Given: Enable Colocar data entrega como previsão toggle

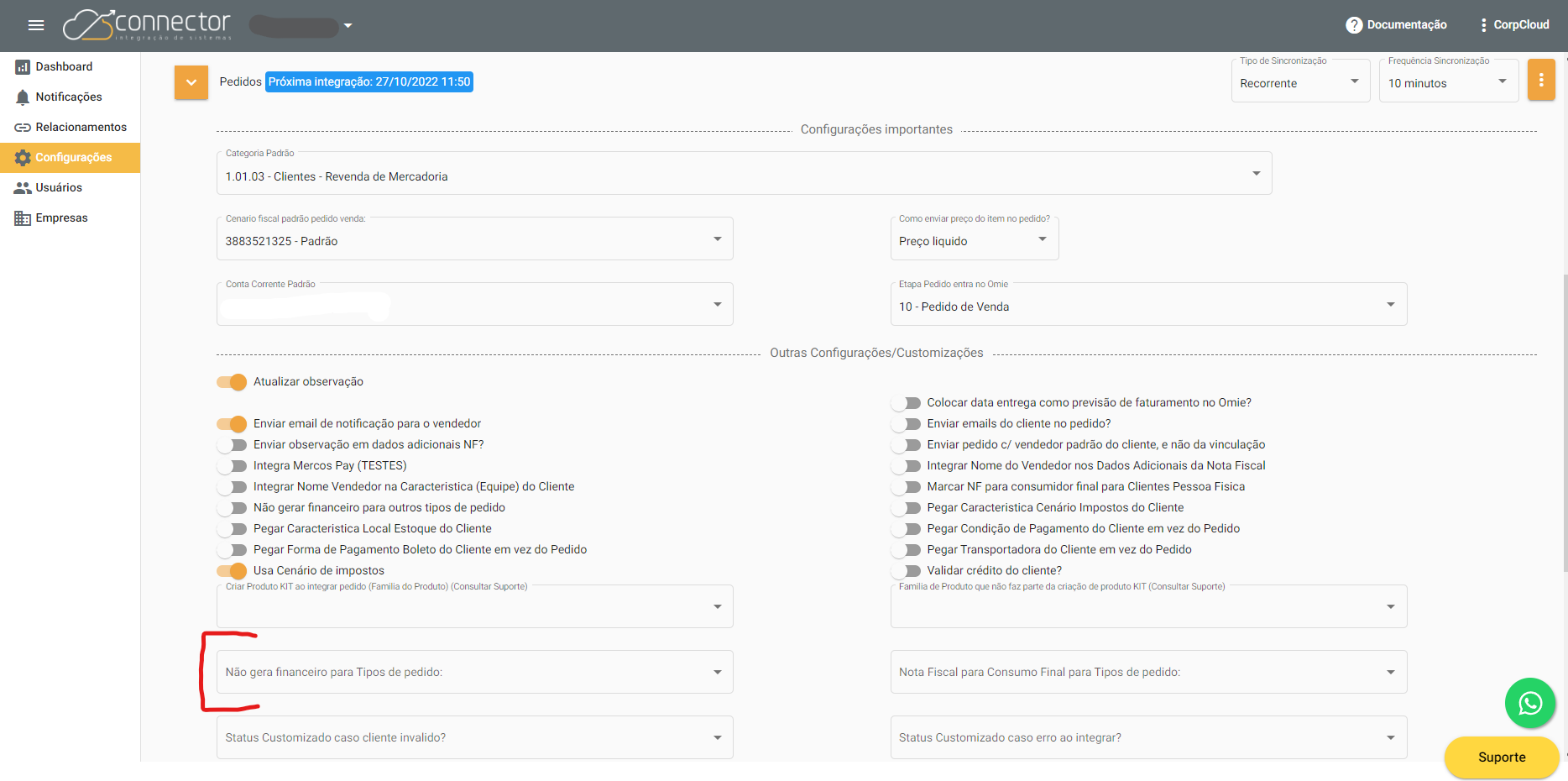Looking at the screenshot, I should (906, 403).
